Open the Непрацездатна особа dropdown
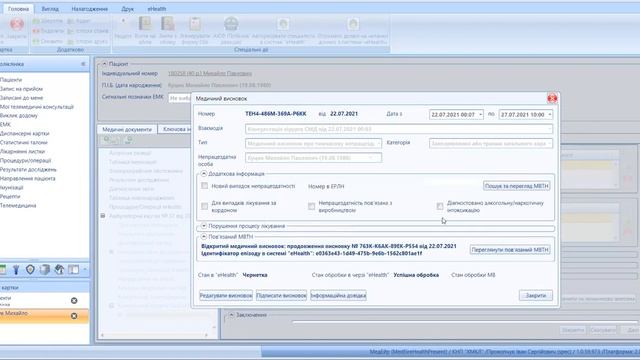Image resolution: width=640 pixels, height=360 pixels. 371,158
